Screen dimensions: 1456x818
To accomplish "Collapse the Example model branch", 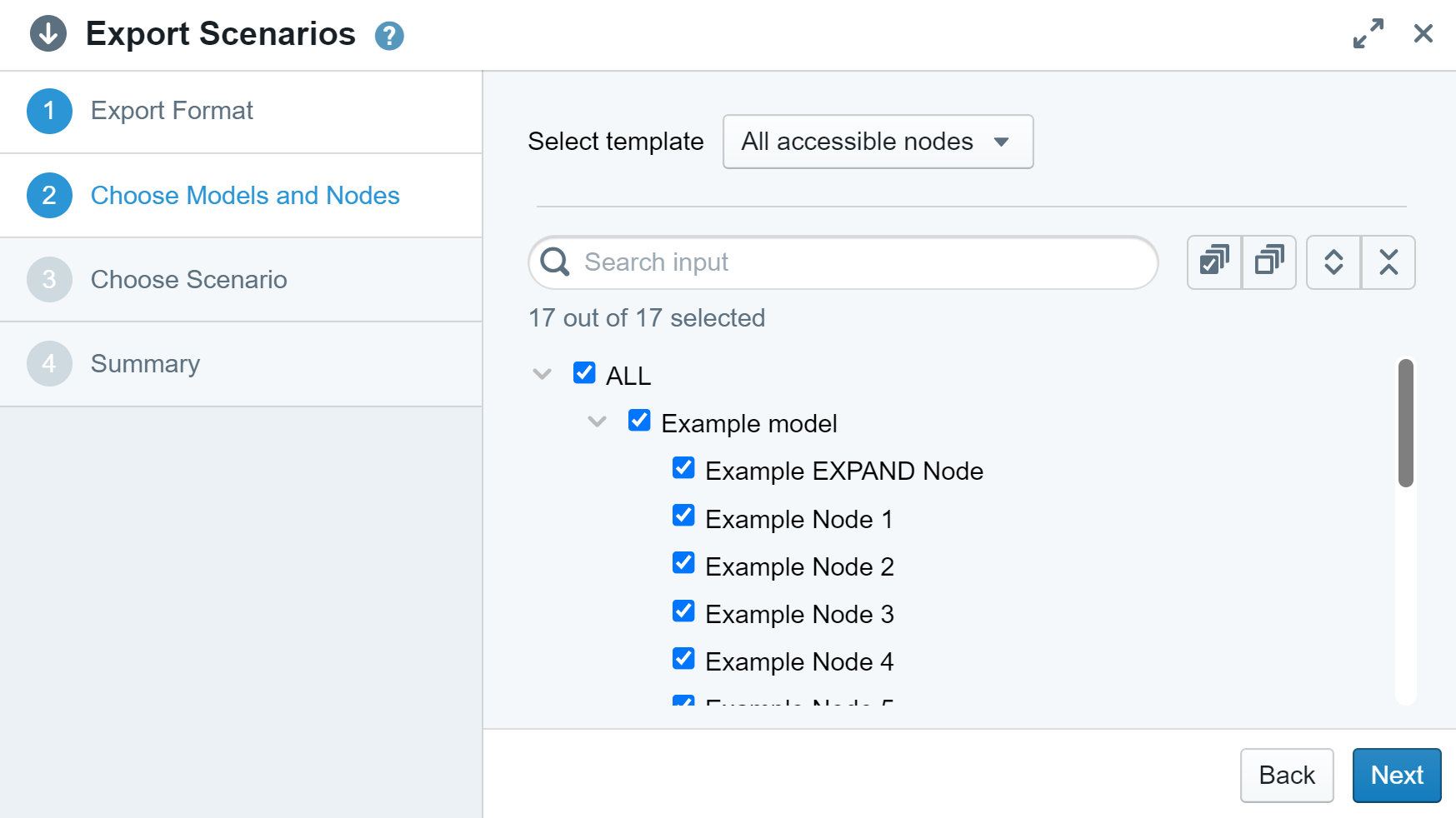I will [x=597, y=421].
